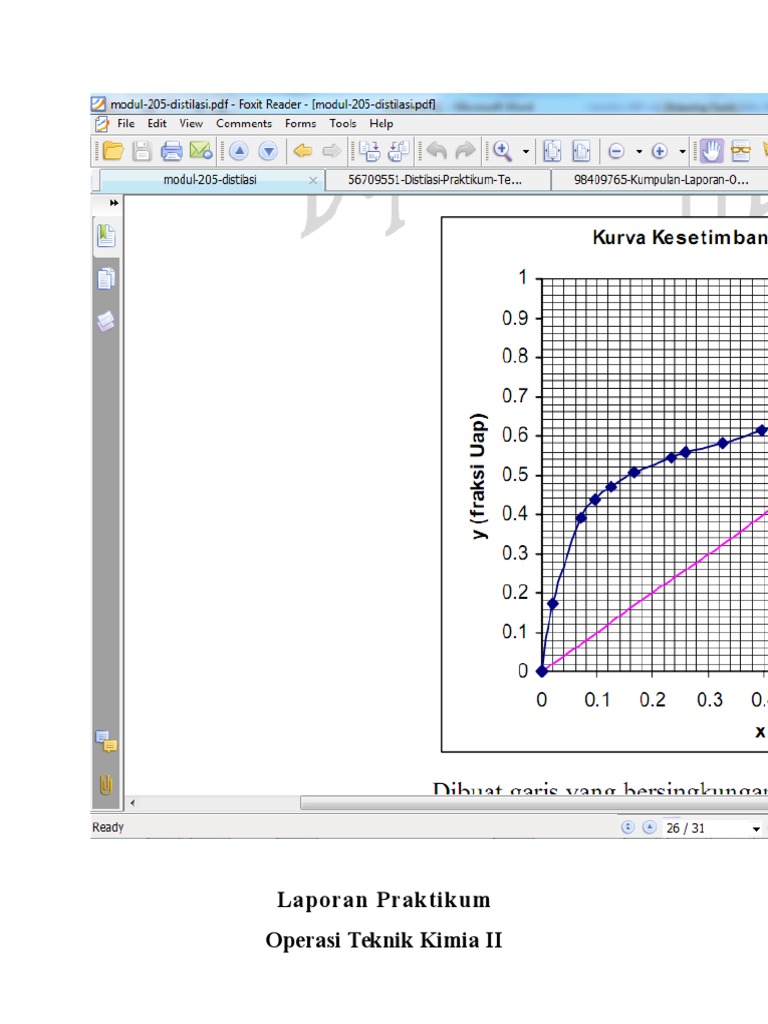
Task: Print the document using the printer icon
Action: pos(172,151)
